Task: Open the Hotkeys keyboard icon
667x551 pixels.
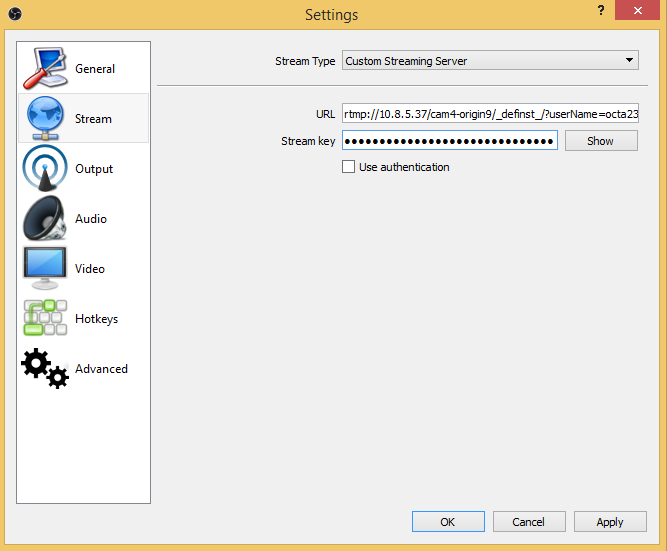Action: (x=44, y=318)
